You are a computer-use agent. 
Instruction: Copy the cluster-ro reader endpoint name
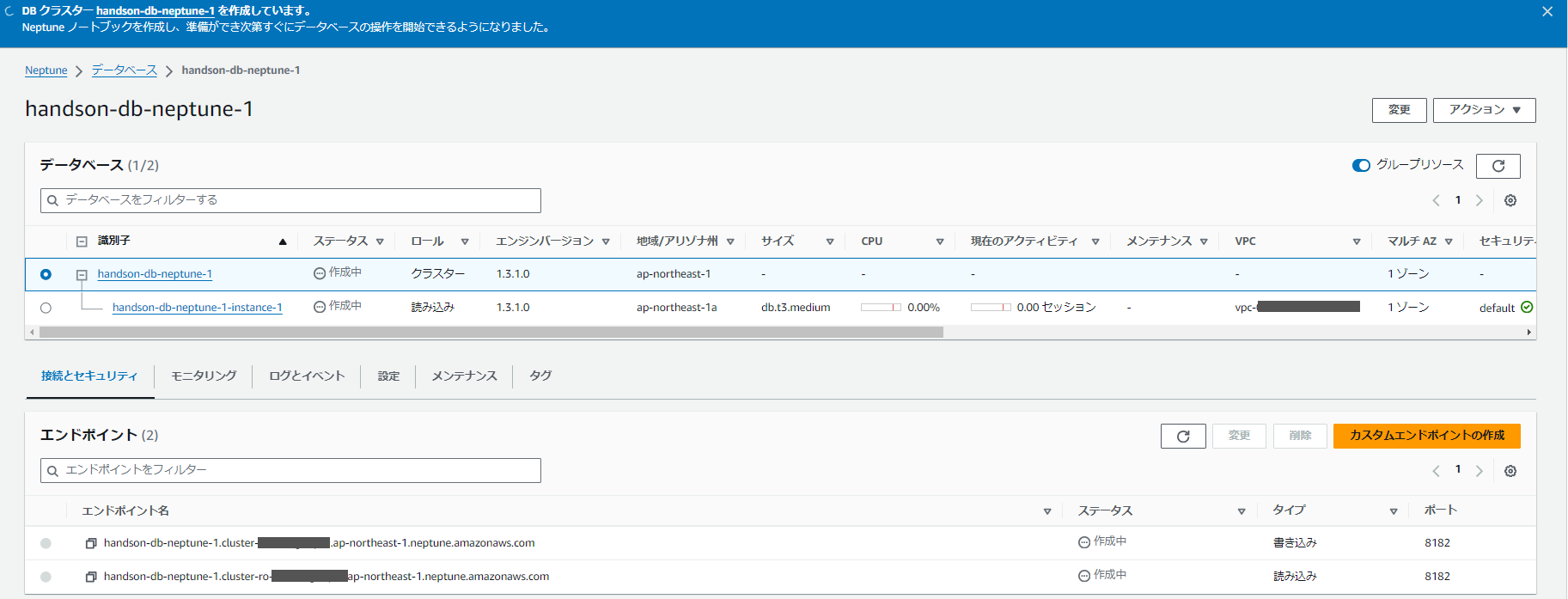click(x=91, y=577)
